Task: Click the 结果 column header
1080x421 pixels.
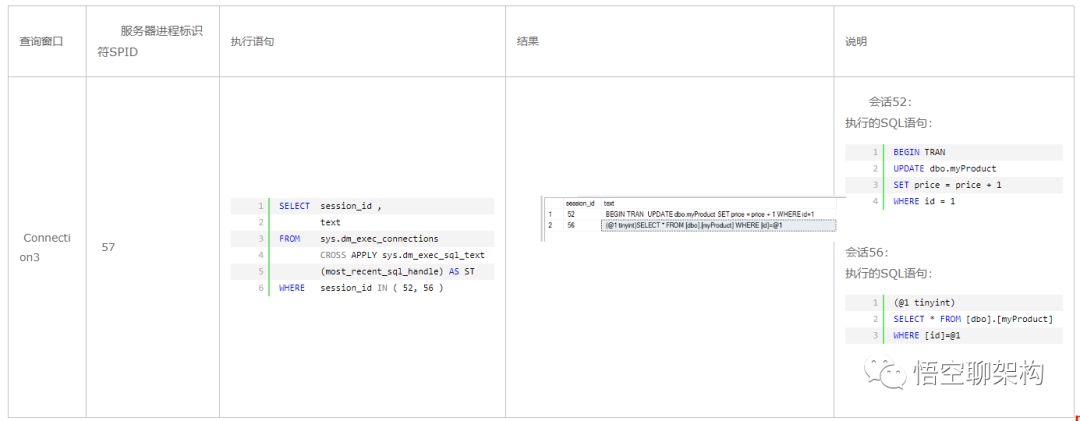Action: click(x=528, y=41)
